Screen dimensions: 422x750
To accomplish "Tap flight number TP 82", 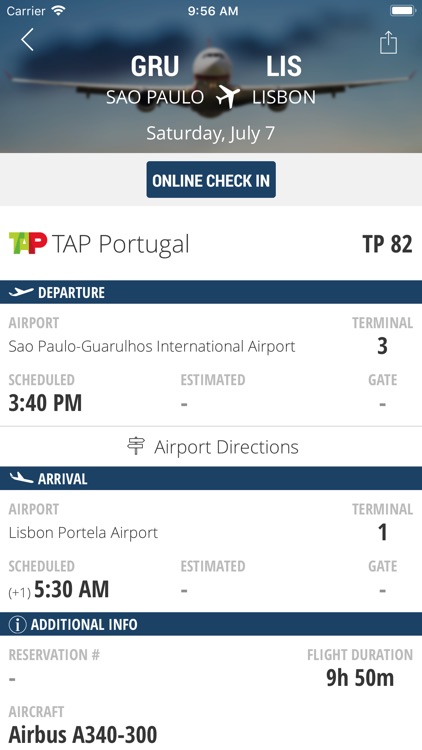I will tap(387, 244).
